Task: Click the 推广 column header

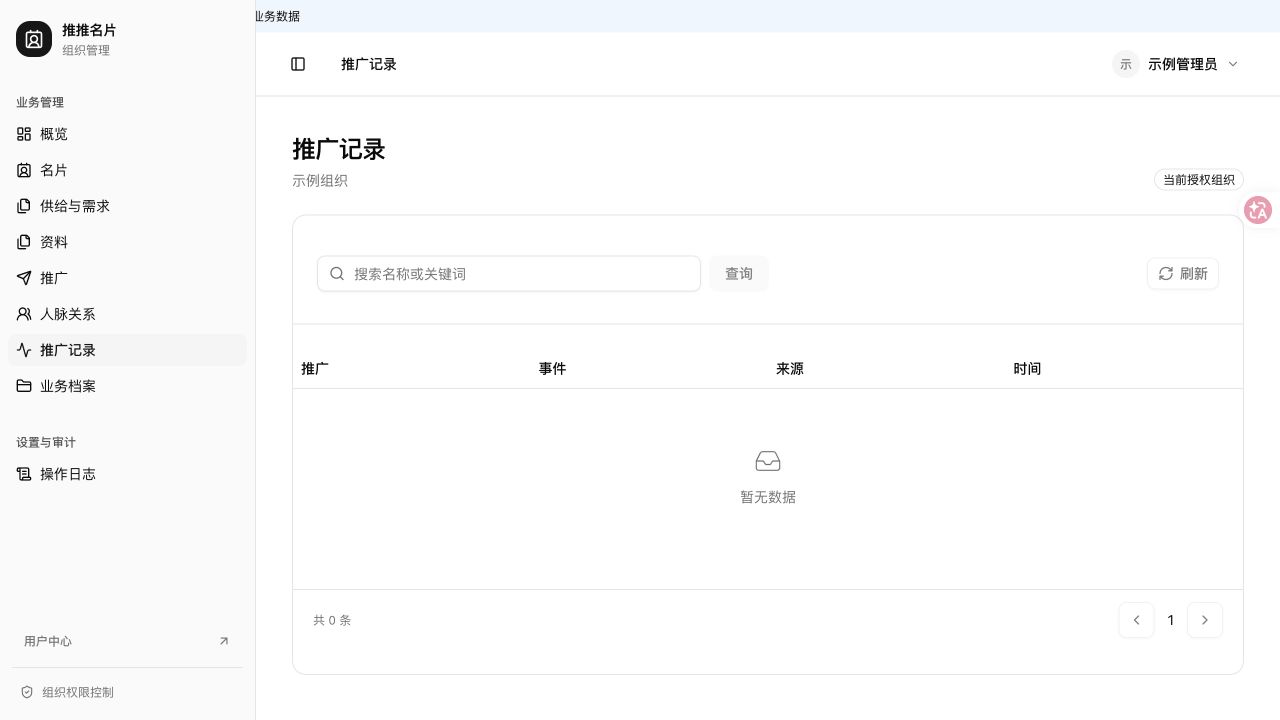Action: pos(315,369)
